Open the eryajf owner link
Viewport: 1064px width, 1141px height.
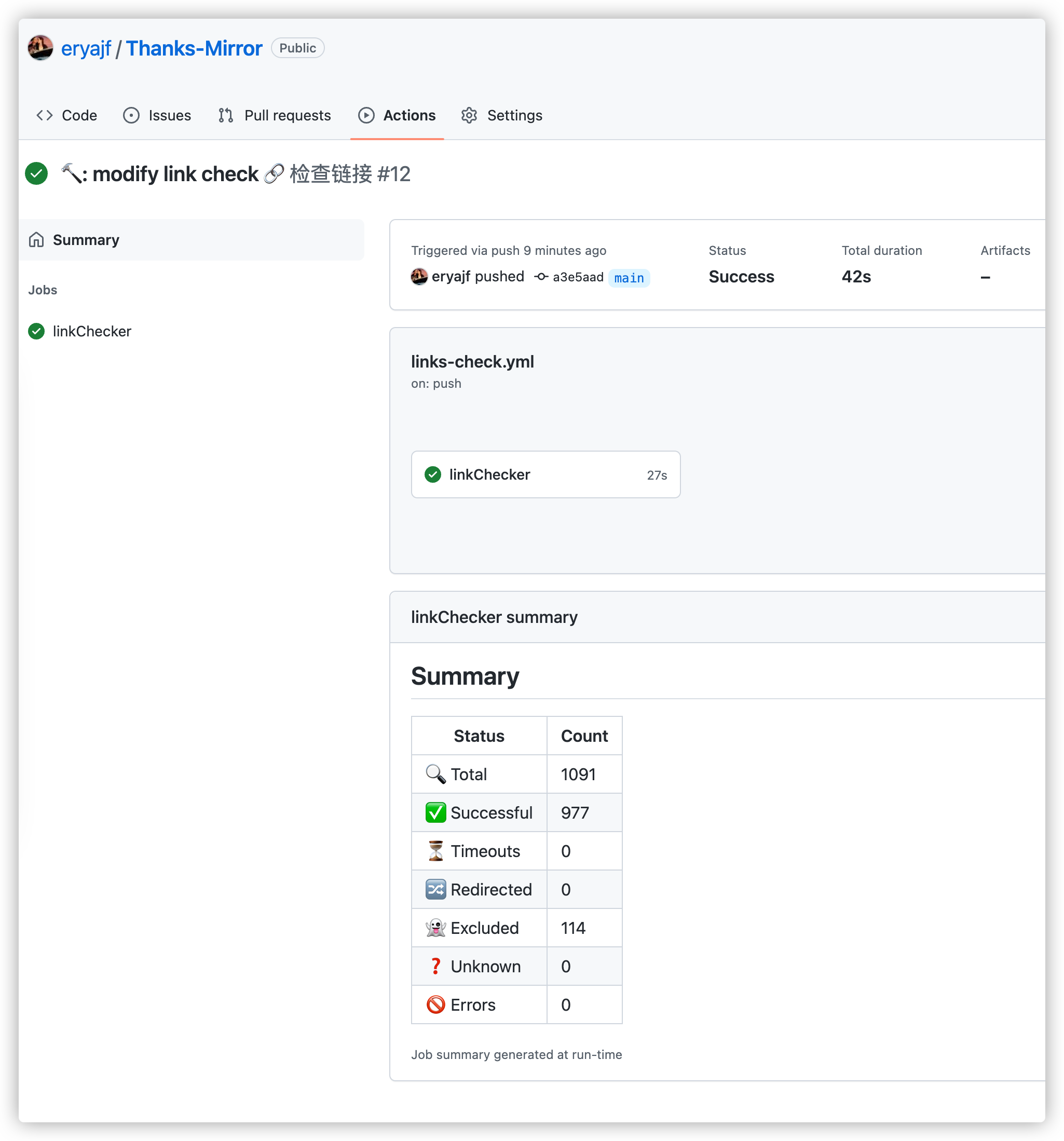click(86, 48)
